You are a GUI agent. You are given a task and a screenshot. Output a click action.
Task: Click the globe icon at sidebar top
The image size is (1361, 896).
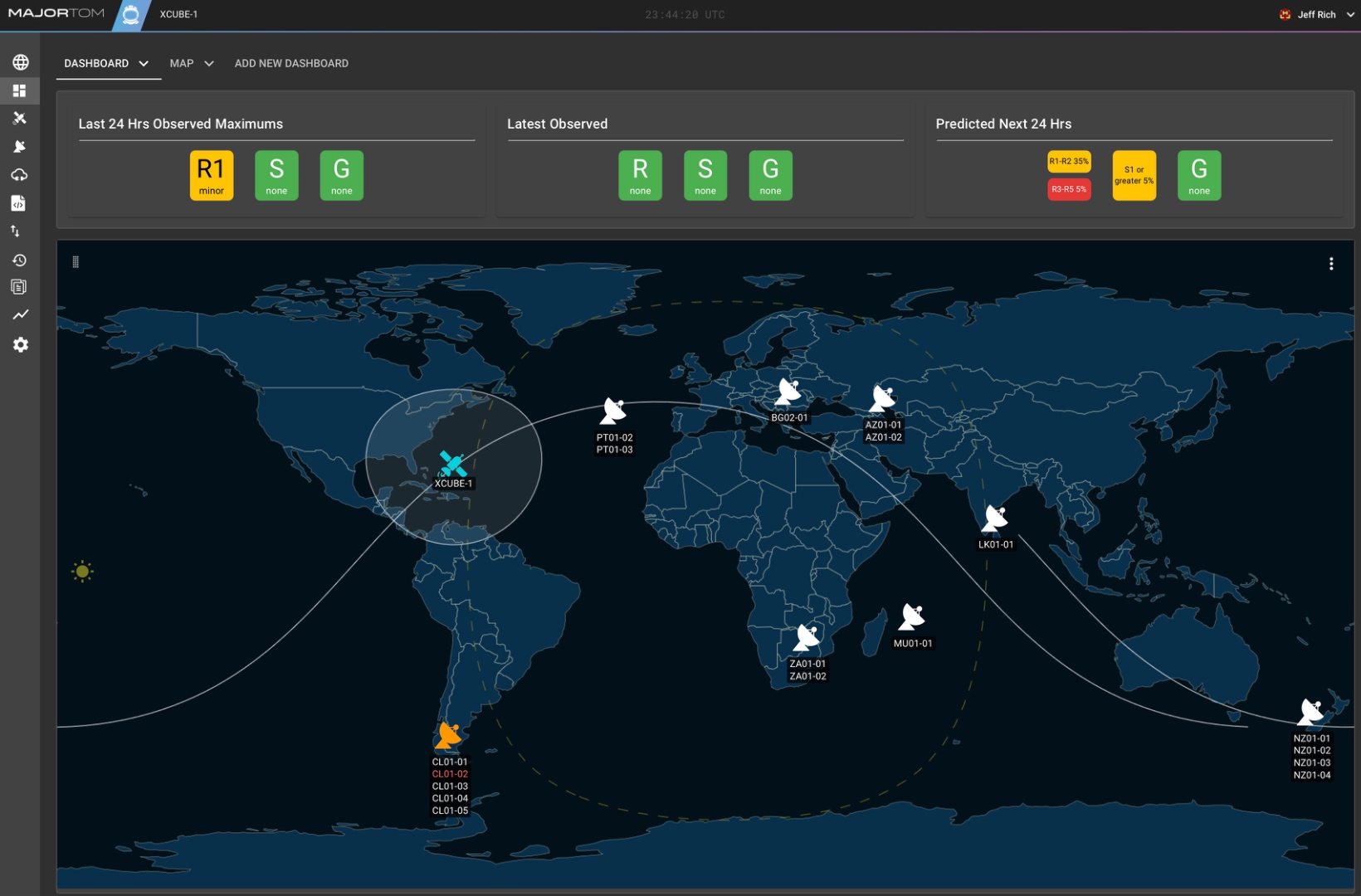click(x=20, y=62)
